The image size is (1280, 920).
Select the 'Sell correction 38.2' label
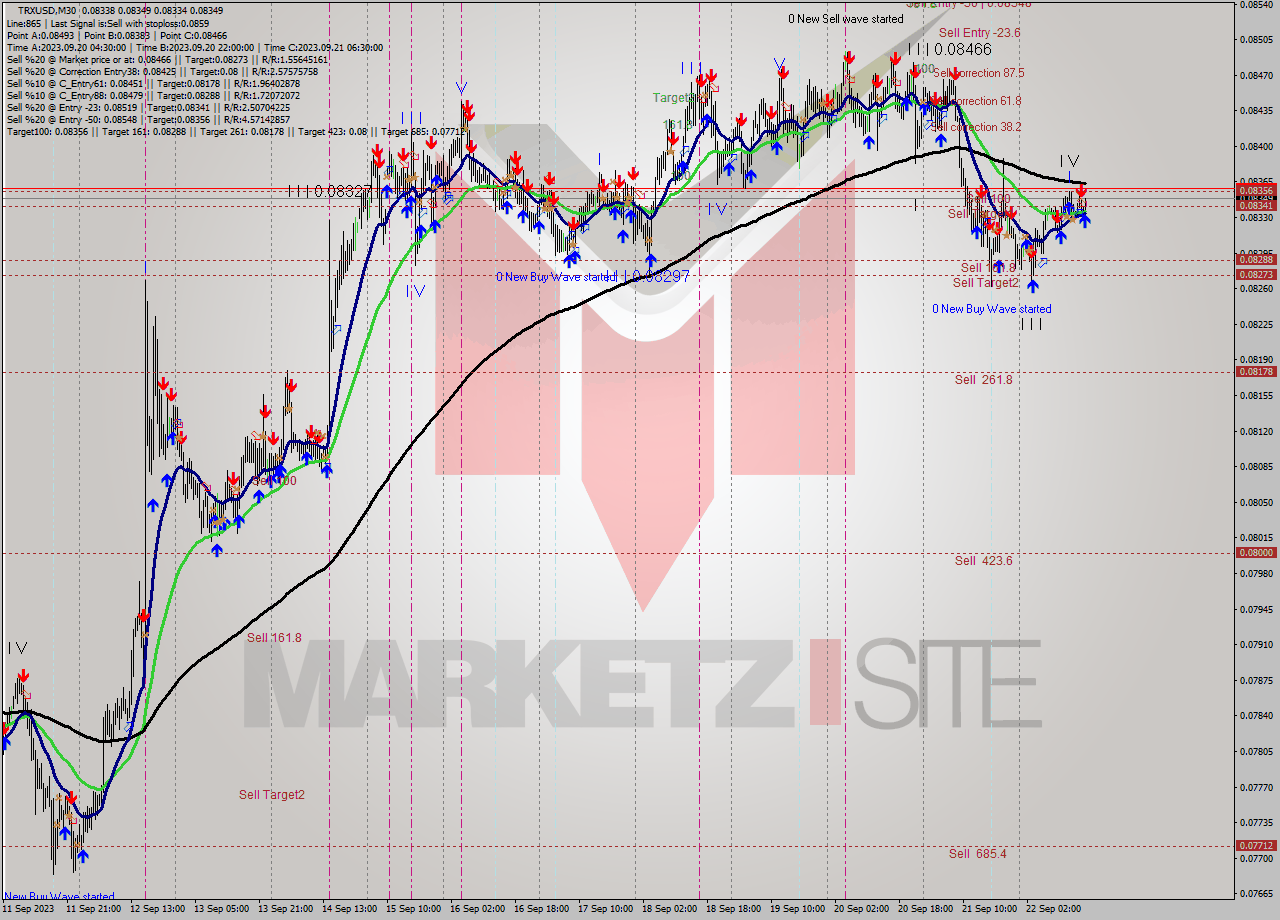point(976,127)
